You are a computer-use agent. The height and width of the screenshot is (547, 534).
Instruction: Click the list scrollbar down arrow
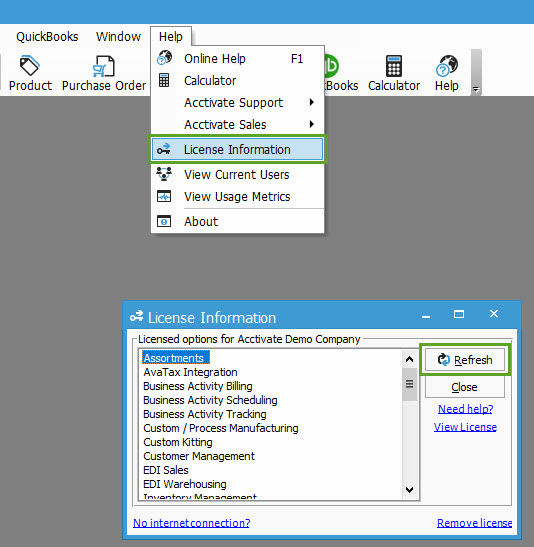pyautogui.click(x=409, y=489)
